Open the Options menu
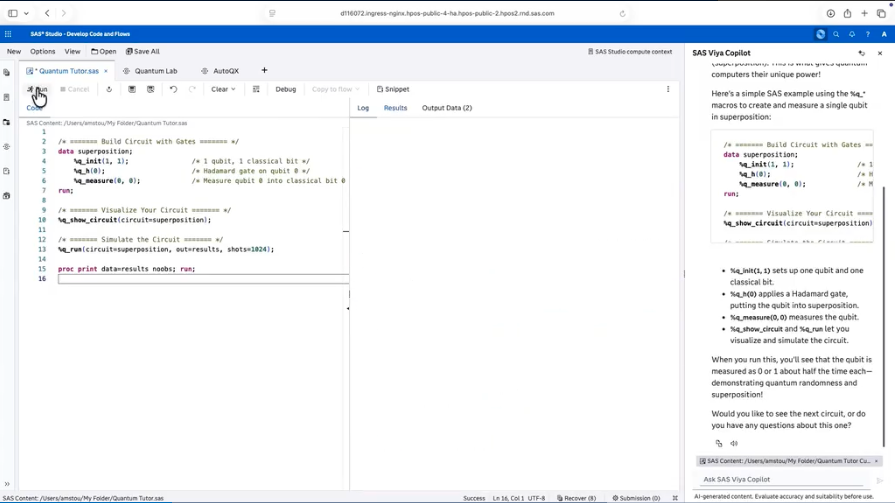Viewport: 895px width, 503px height. click(x=43, y=51)
